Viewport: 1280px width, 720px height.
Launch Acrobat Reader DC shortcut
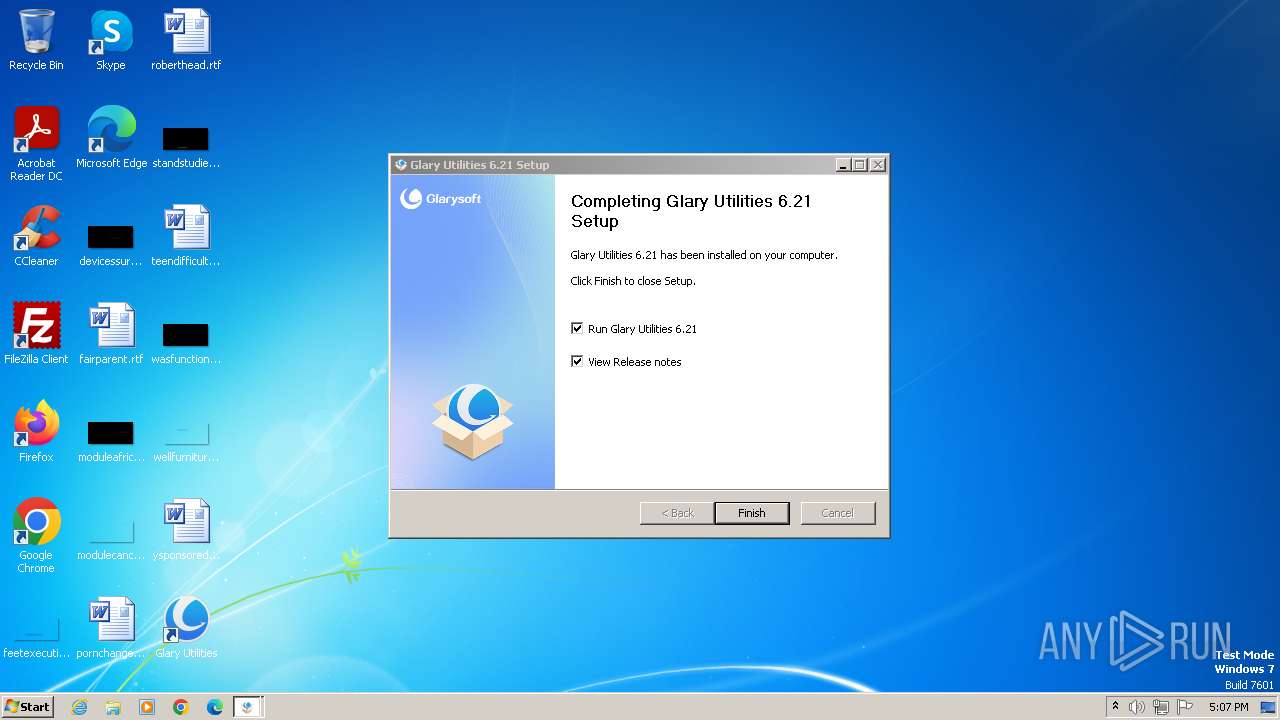[36, 144]
